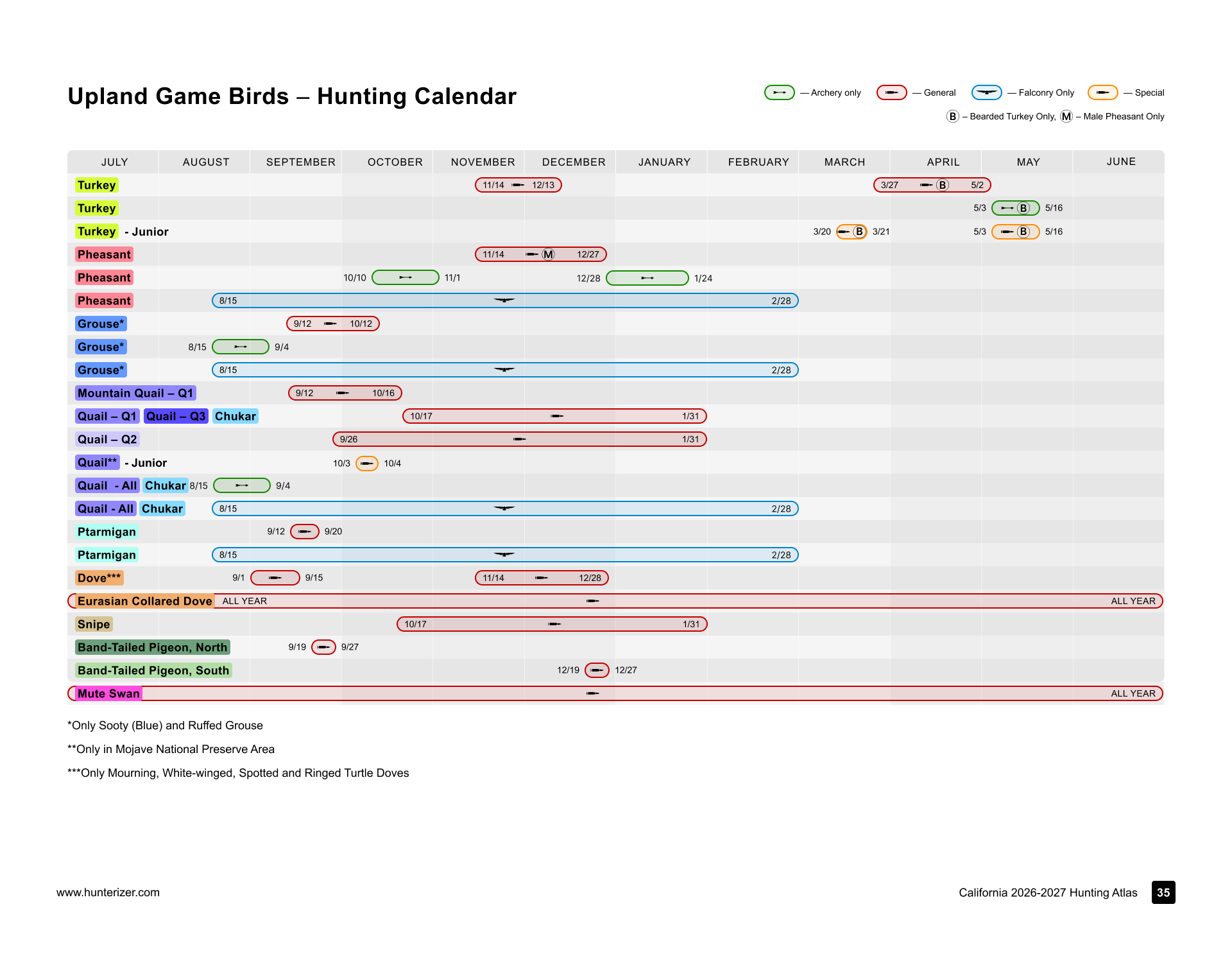Click the gun icon in Eurasian Collared Dove bar

tap(593, 601)
